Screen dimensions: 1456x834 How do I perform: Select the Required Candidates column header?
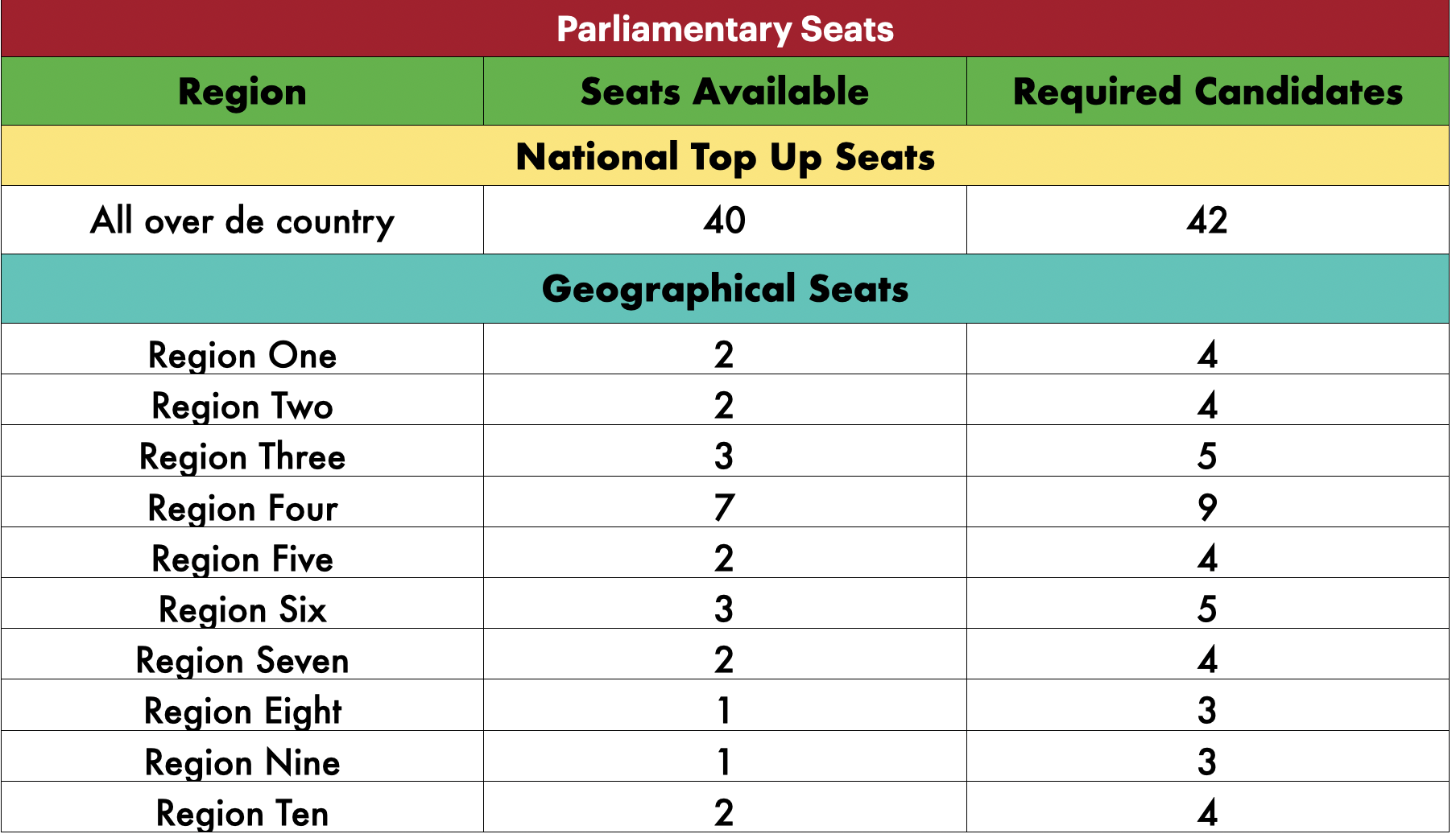click(x=1208, y=91)
